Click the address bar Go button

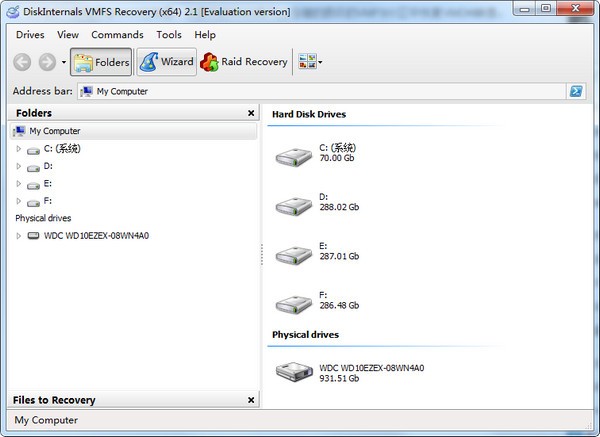pos(576,91)
